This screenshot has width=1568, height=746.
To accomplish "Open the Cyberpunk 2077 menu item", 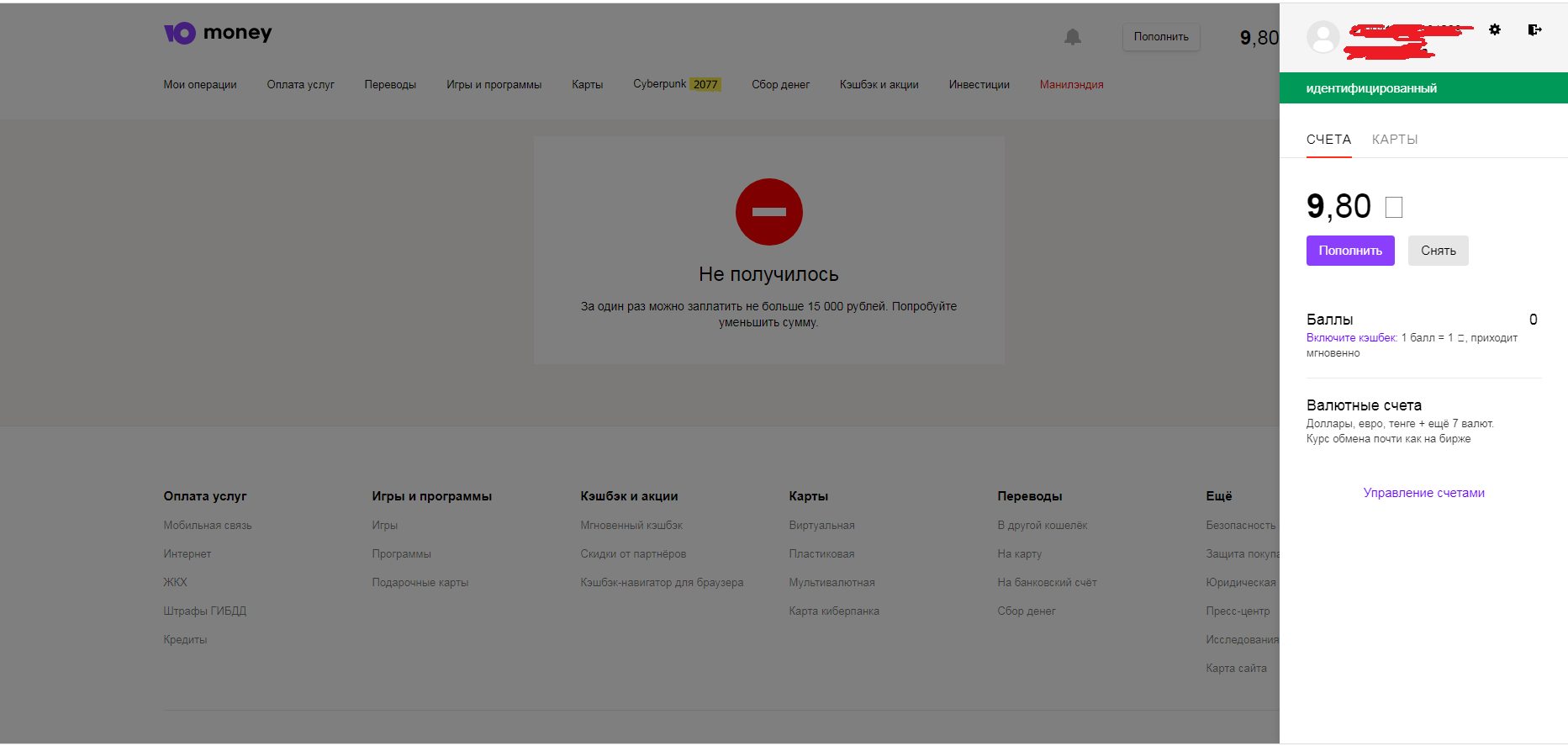I will (x=677, y=84).
